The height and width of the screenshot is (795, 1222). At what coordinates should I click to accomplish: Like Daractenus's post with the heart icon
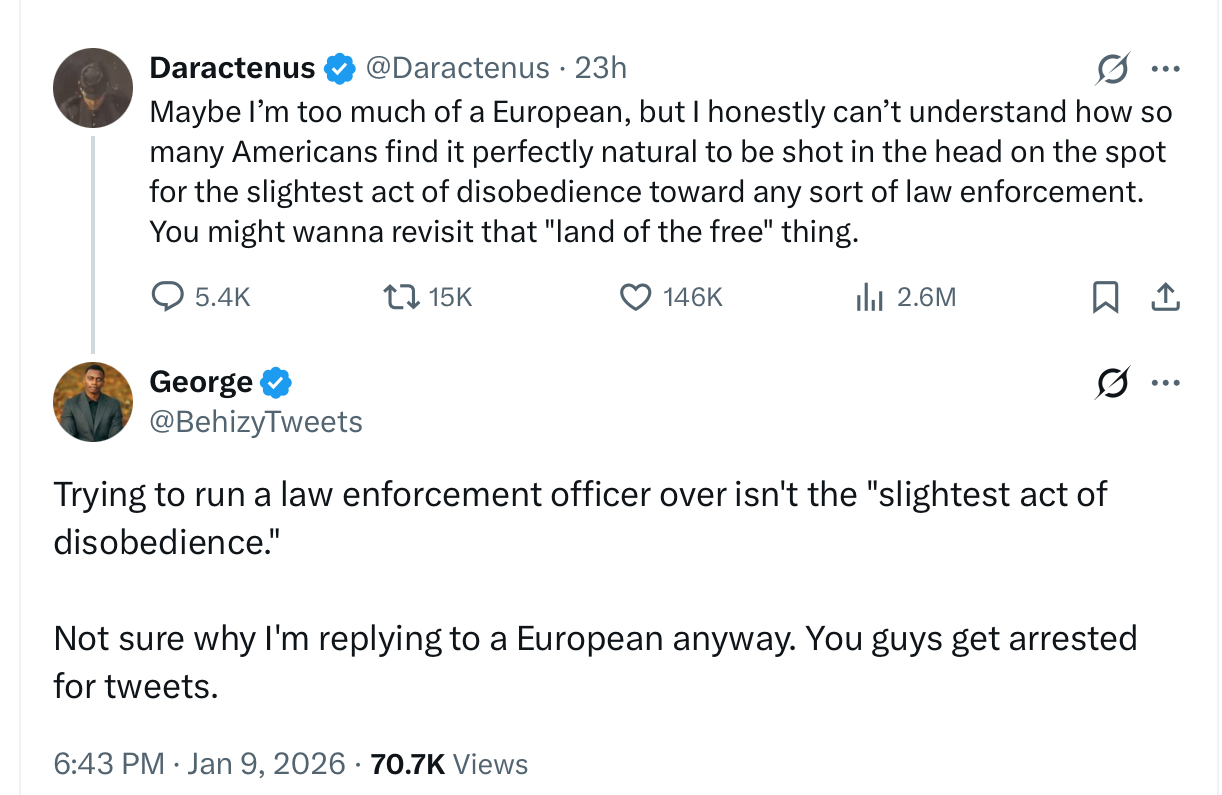(x=637, y=296)
